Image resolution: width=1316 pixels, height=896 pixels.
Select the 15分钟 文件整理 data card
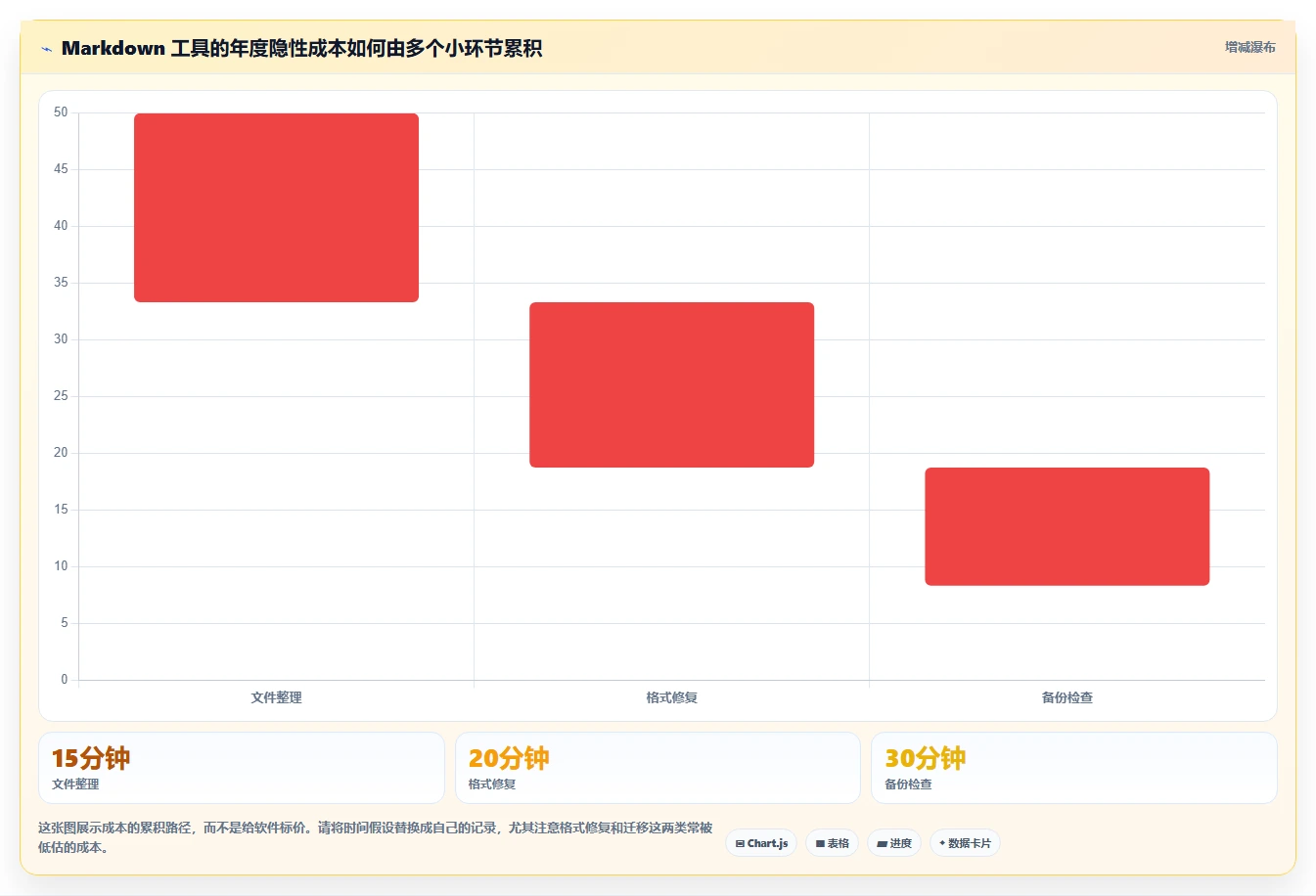(242, 768)
